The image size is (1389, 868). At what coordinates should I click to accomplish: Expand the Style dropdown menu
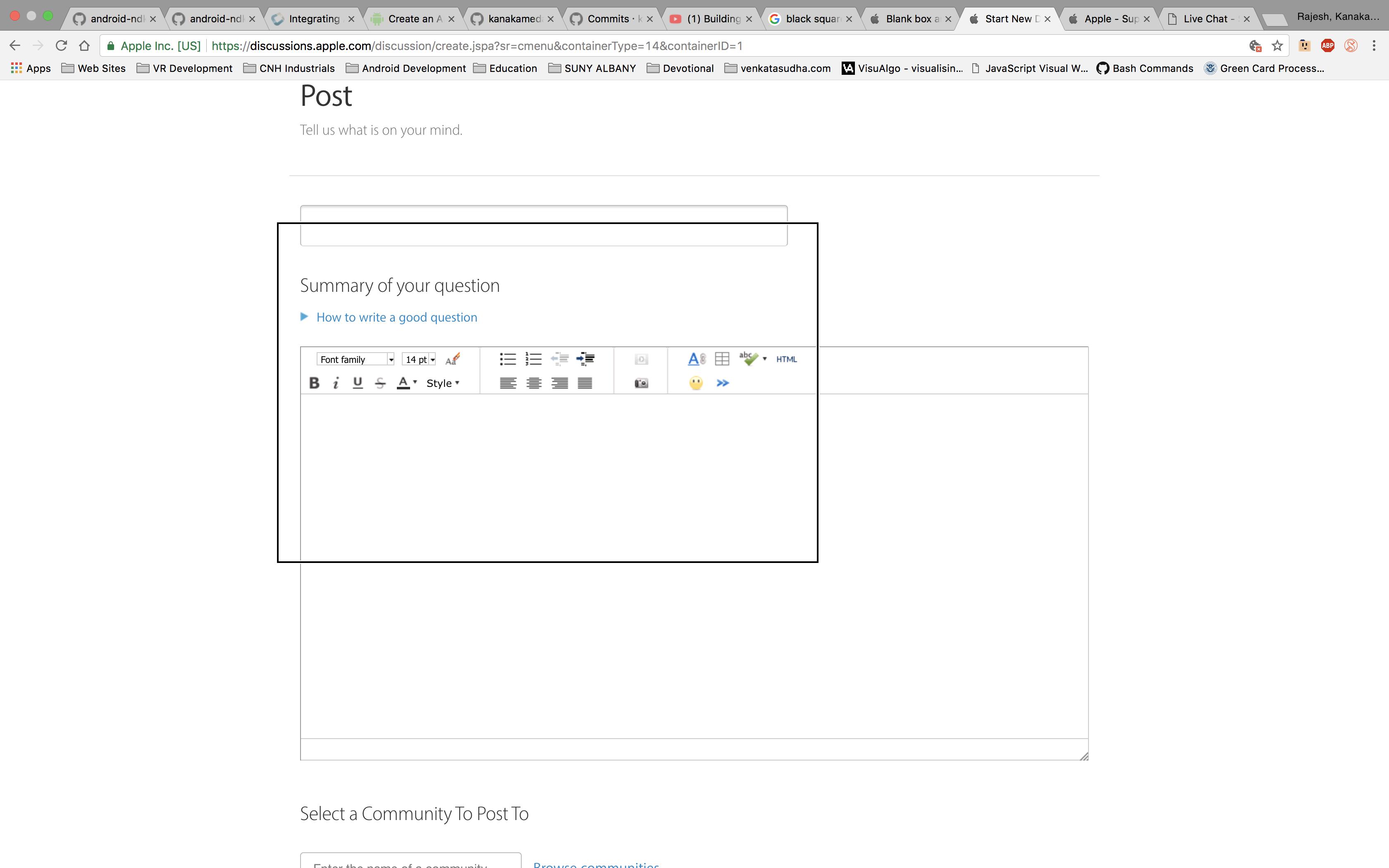(x=442, y=383)
